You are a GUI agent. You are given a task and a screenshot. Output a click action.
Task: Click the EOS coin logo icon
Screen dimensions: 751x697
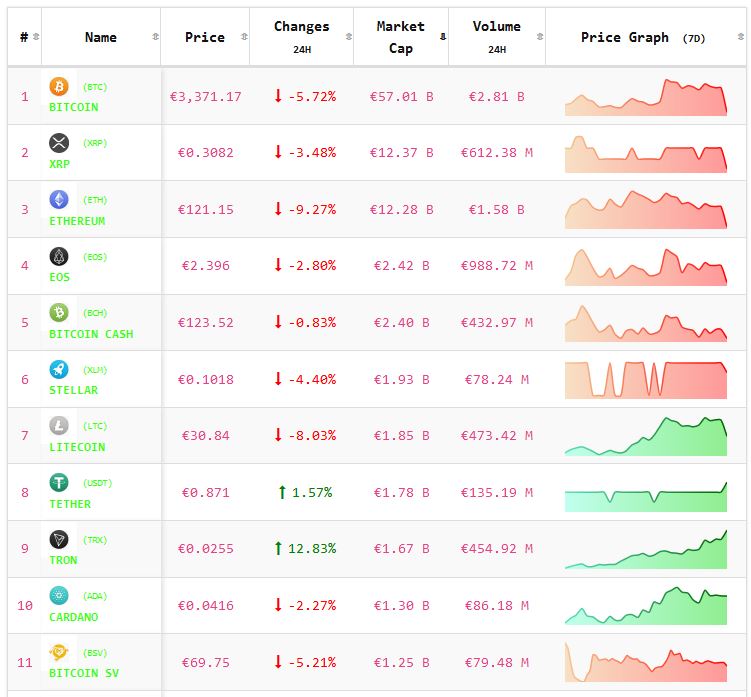[59, 257]
